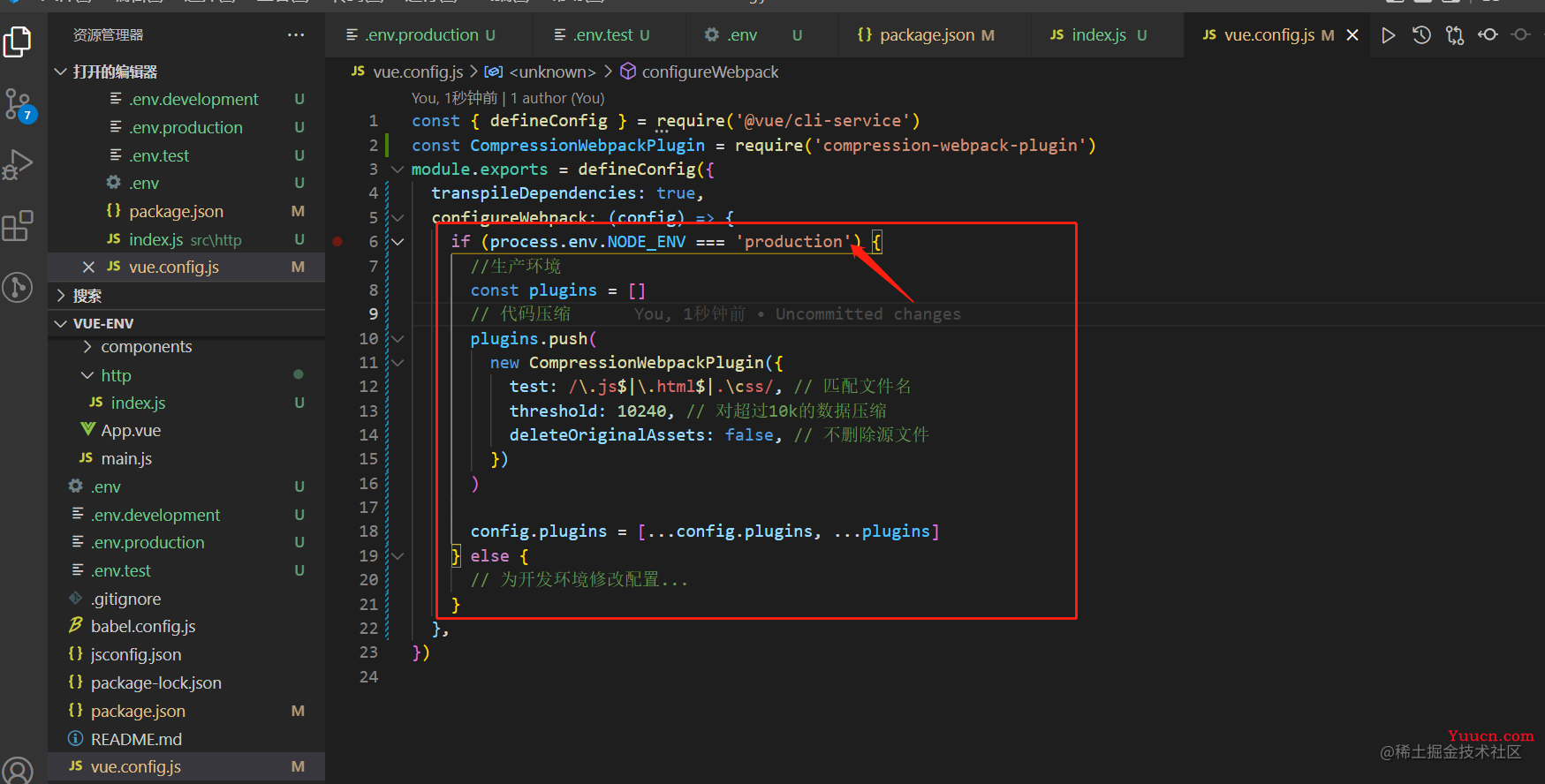This screenshot has width=1545, height=784.
Task: Close the vue.config.js editor tab
Action: [x=1352, y=35]
